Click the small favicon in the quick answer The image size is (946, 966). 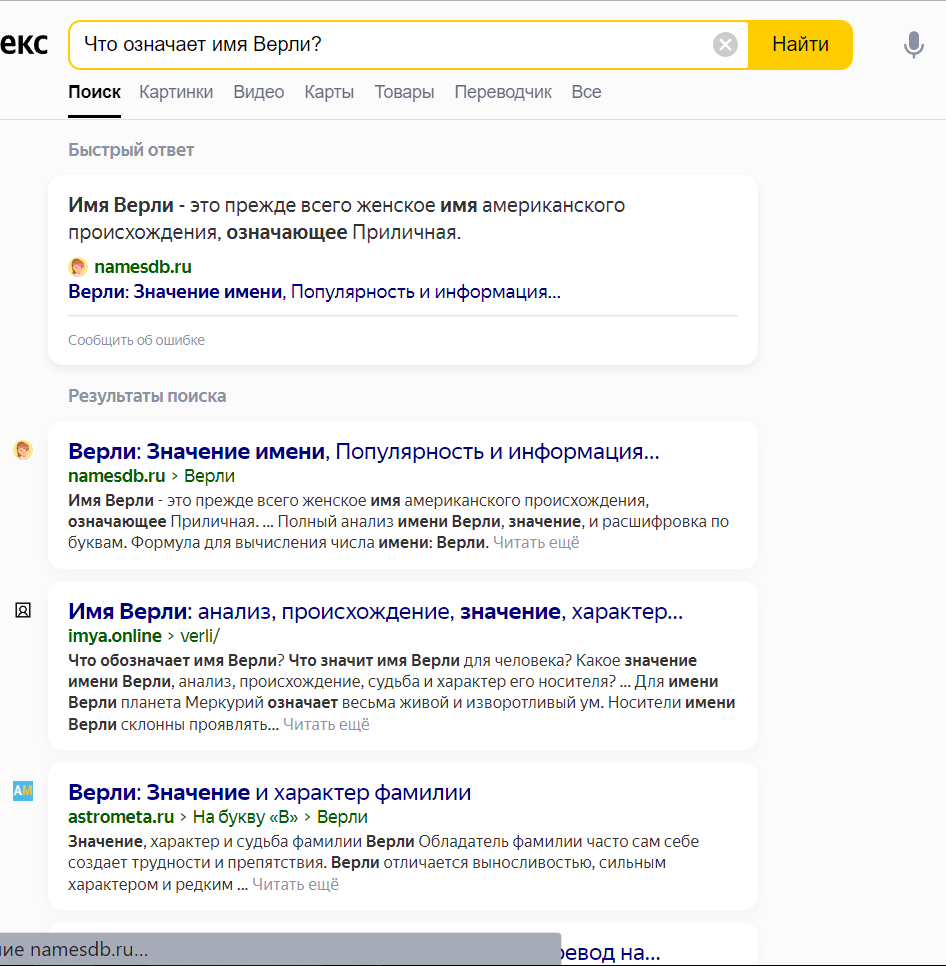click(x=78, y=267)
